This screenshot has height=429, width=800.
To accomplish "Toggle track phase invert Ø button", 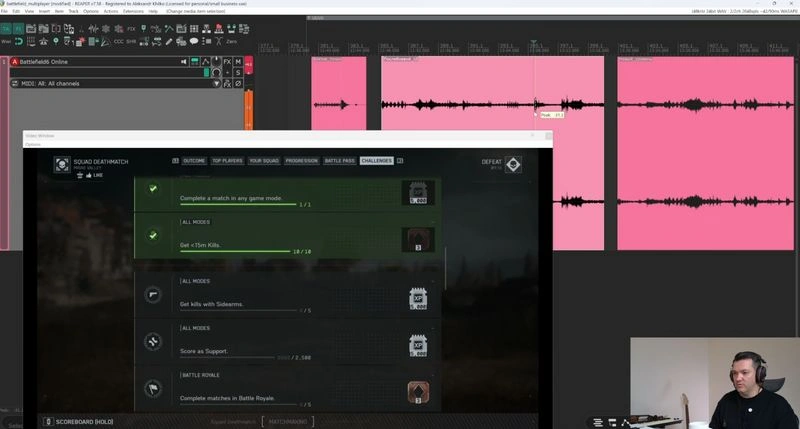I will pos(238,84).
